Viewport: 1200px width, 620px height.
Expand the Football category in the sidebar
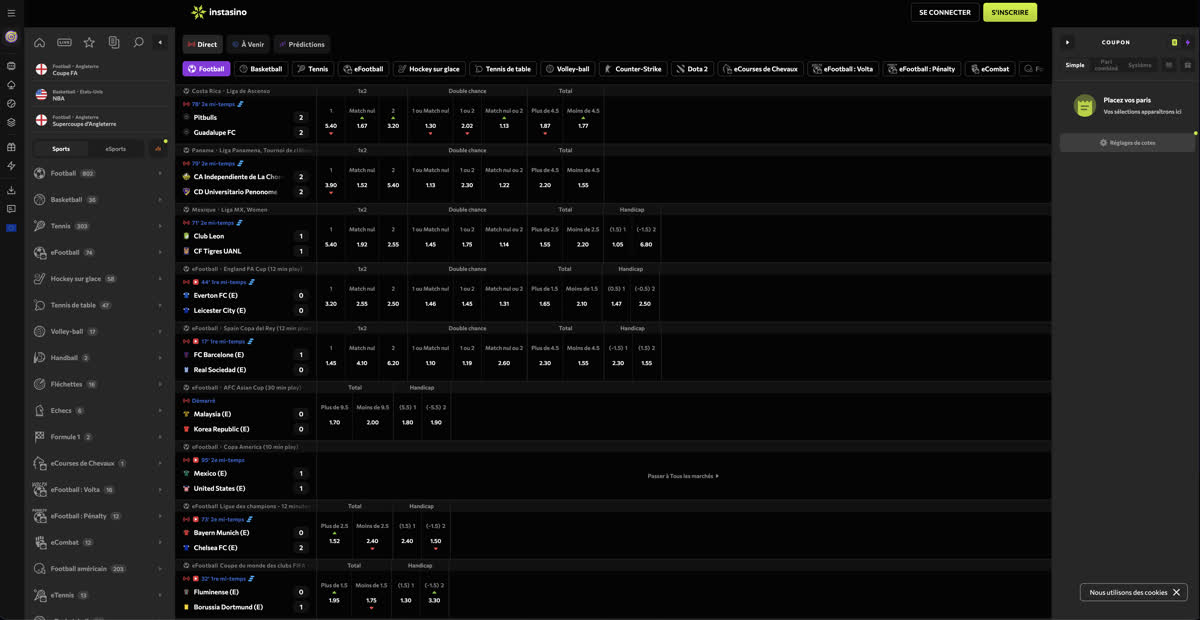(x=98, y=173)
